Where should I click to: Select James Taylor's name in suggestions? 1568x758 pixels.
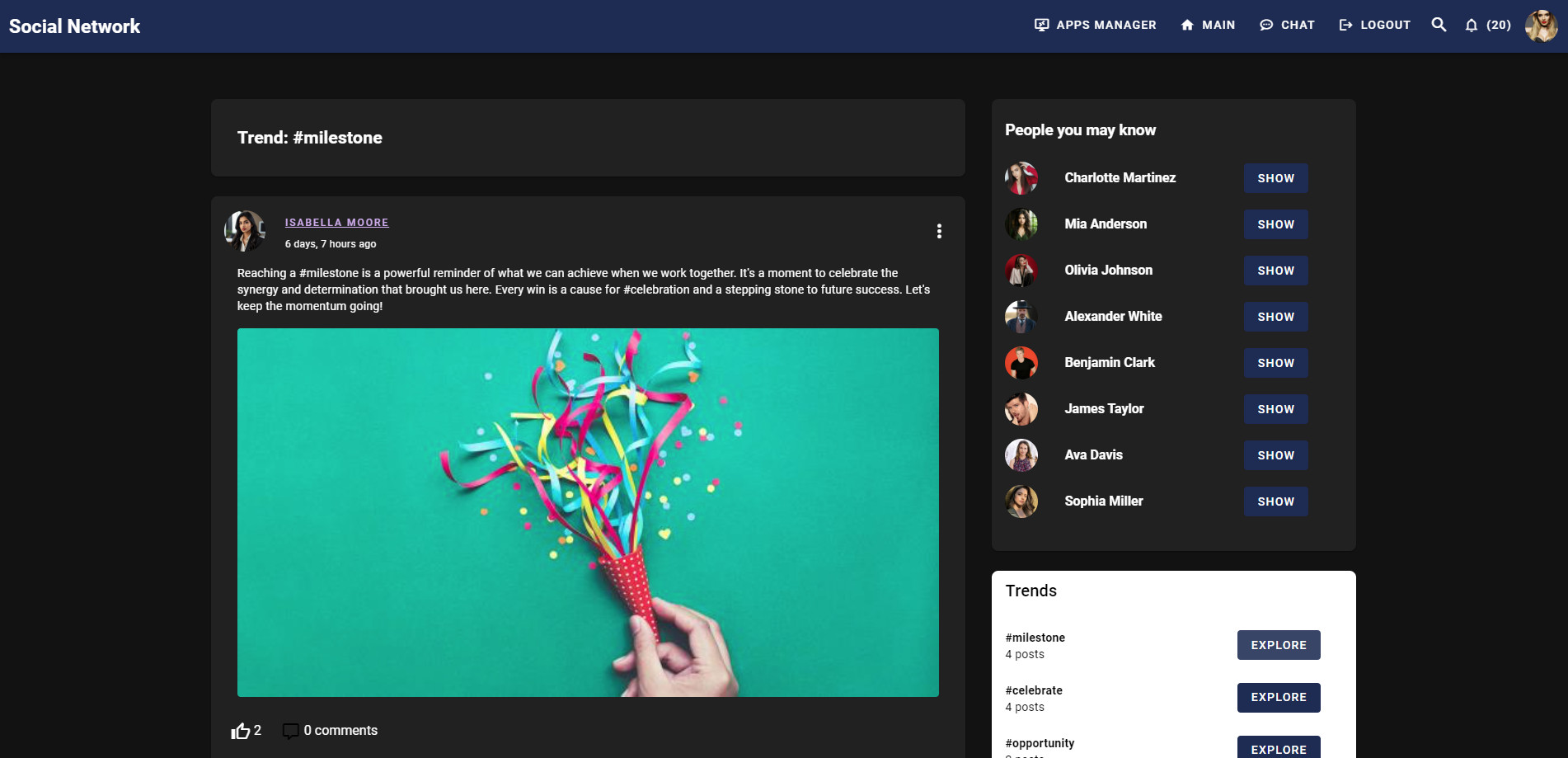click(x=1104, y=408)
